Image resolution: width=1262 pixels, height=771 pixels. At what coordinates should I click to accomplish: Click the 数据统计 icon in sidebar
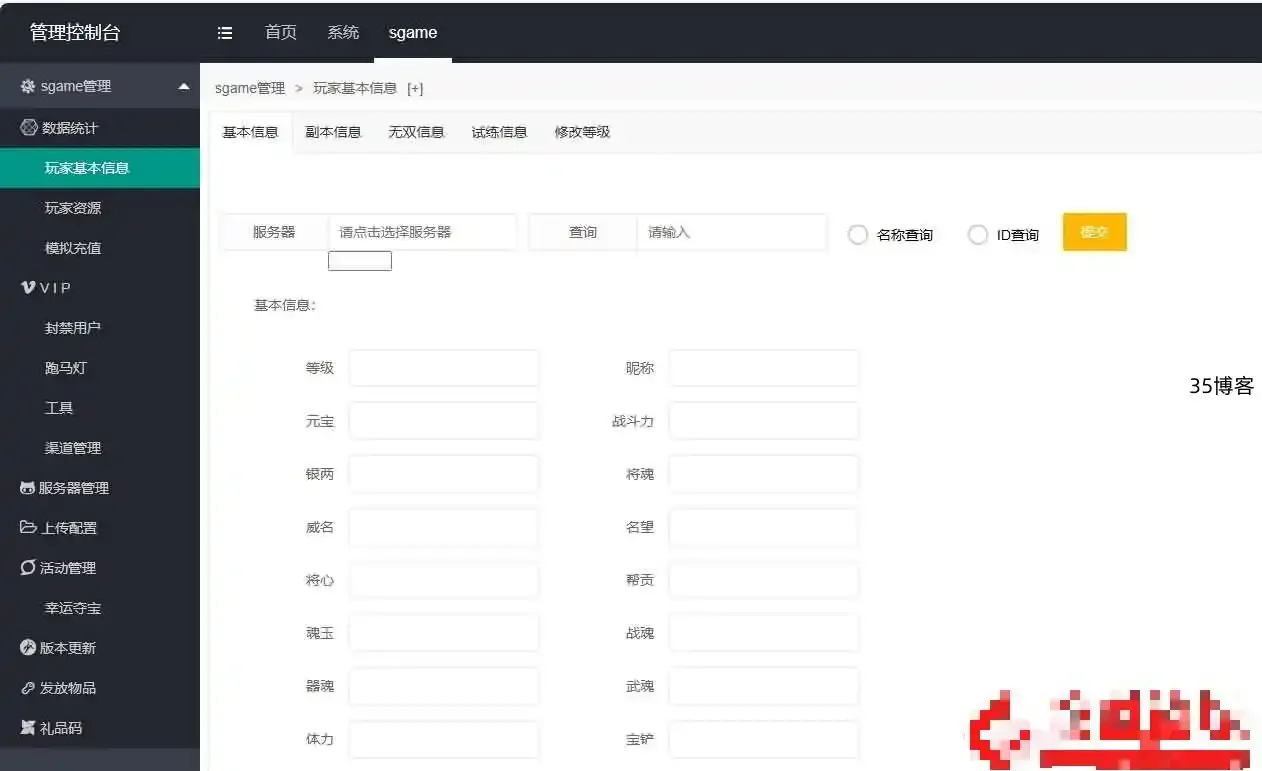click(29, 128)
